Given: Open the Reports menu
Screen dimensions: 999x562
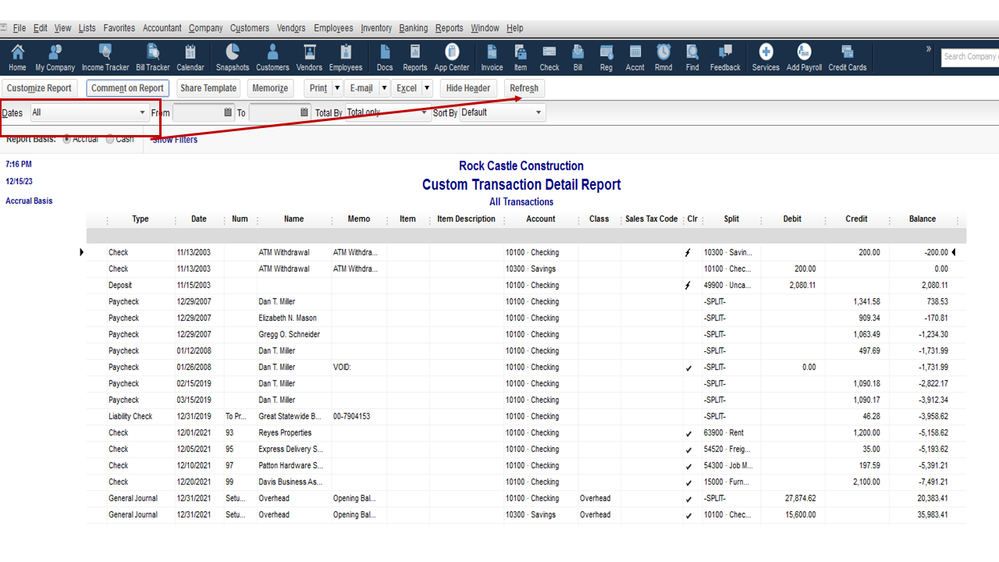Looking at the screenshot, I should coord(449,28).
